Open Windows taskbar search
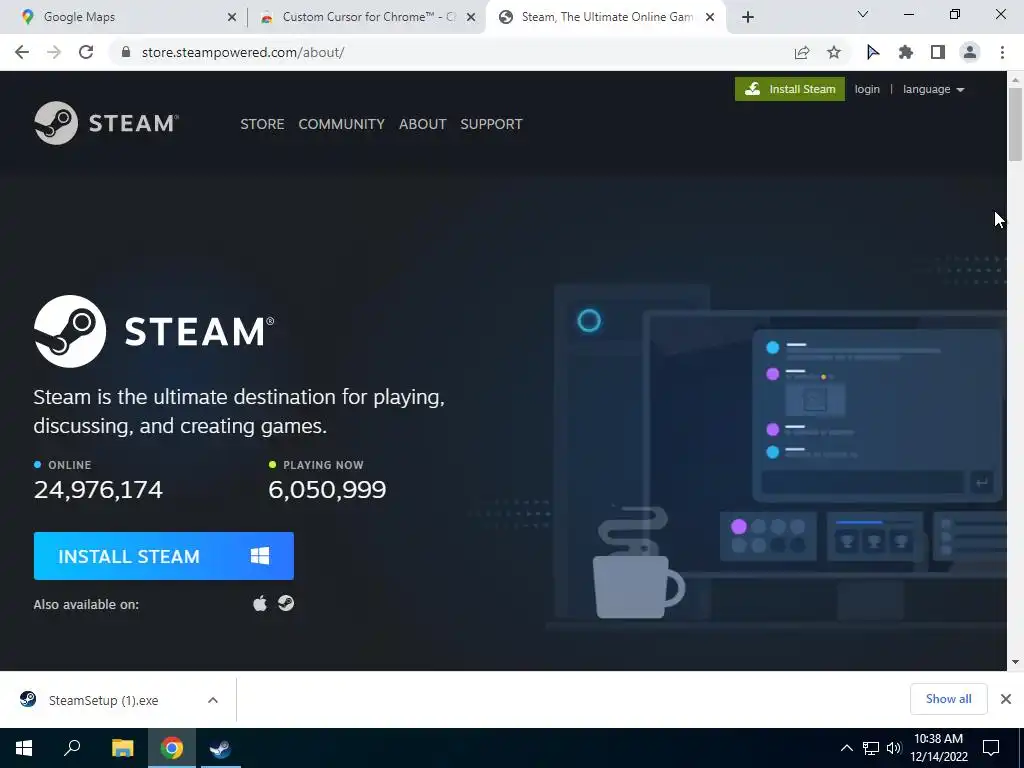 (72, 748)
